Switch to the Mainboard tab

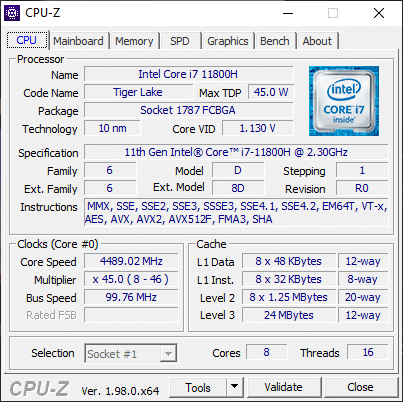(78, 41)
